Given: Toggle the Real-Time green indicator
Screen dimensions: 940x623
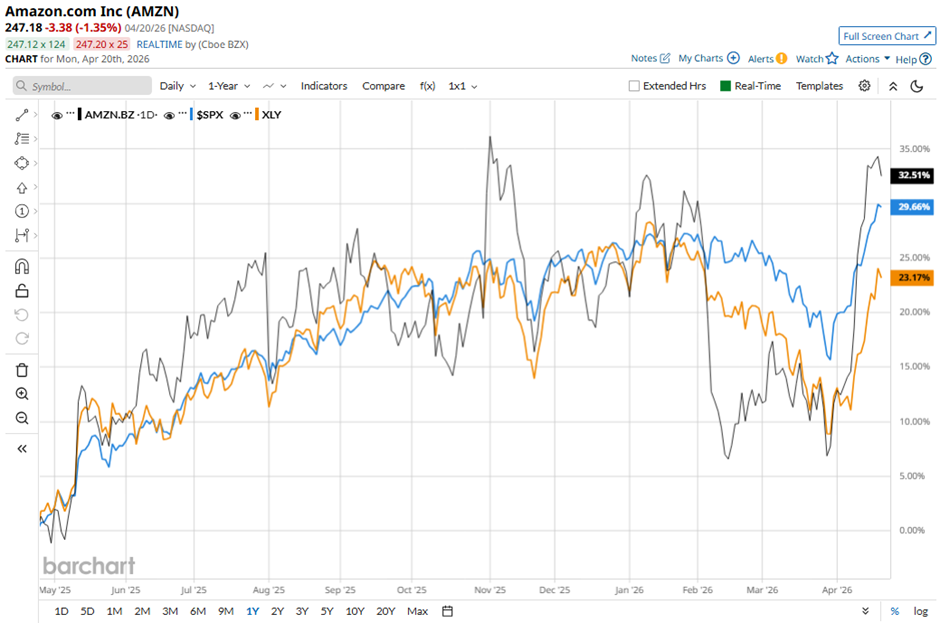Looking at the screenshot, I should coord(725,86).
